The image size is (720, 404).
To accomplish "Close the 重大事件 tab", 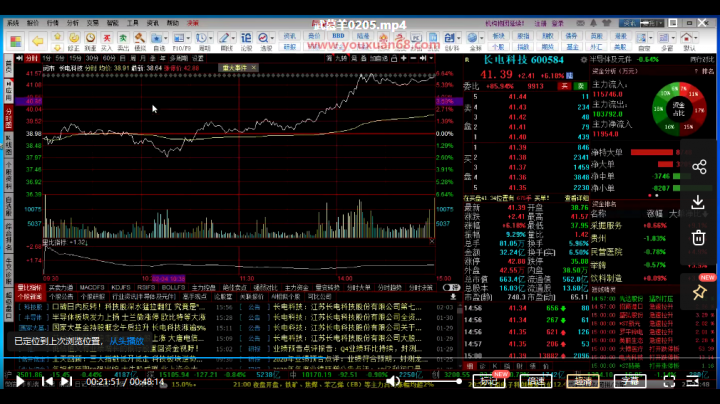I will [253, 67].
